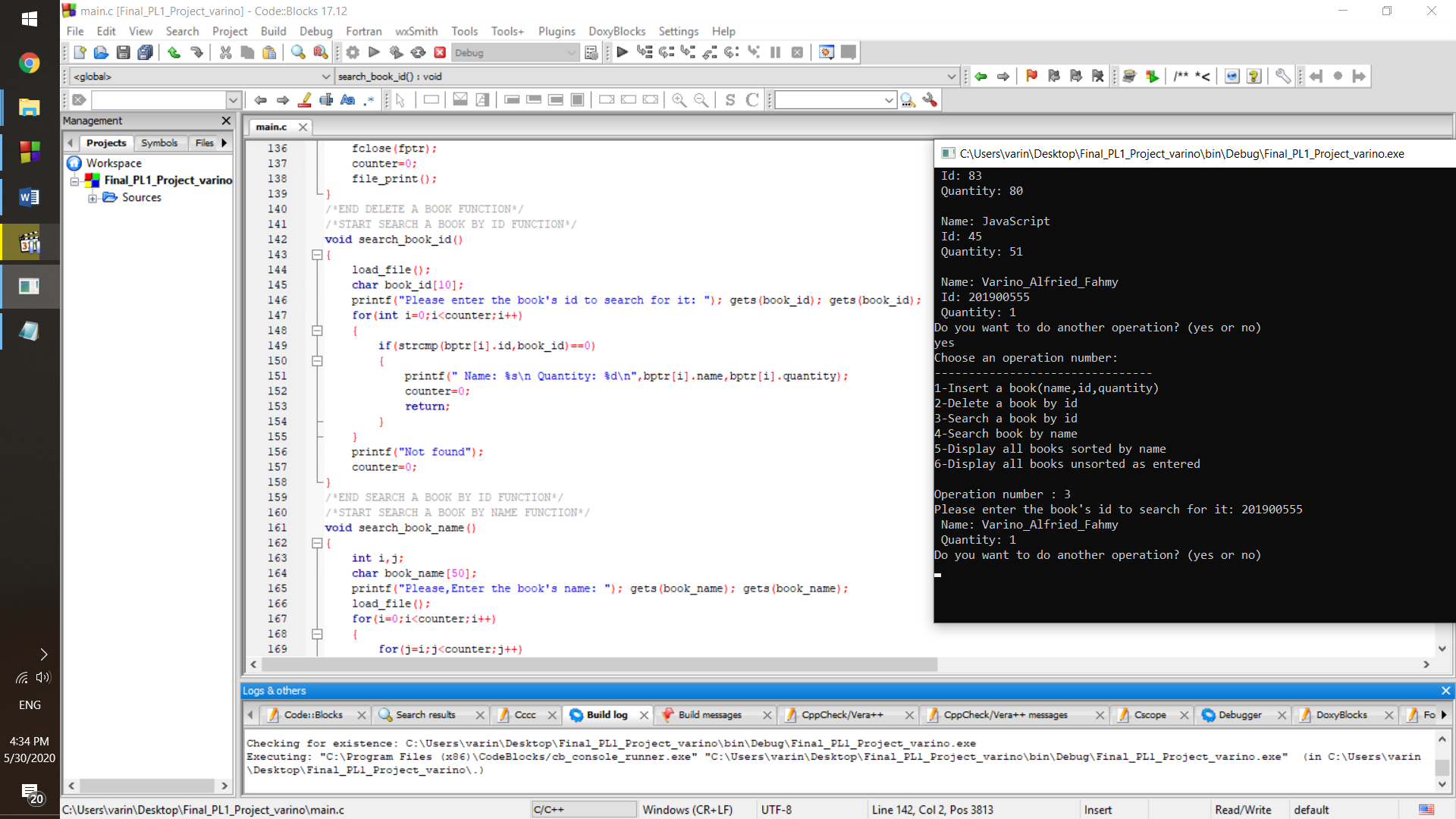The image size is (1456, 819).
Task: Open Chrome from the Windows taskbar
Action: coord(30,62)
